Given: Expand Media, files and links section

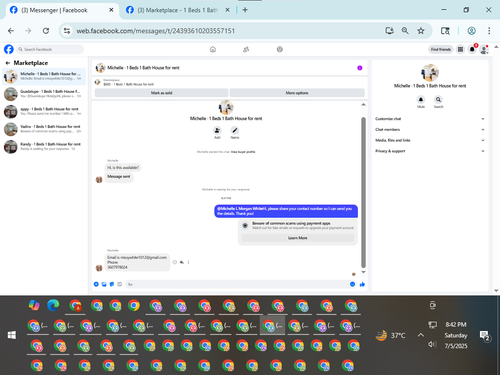Looking at the screenshot, I should point(429,140).
